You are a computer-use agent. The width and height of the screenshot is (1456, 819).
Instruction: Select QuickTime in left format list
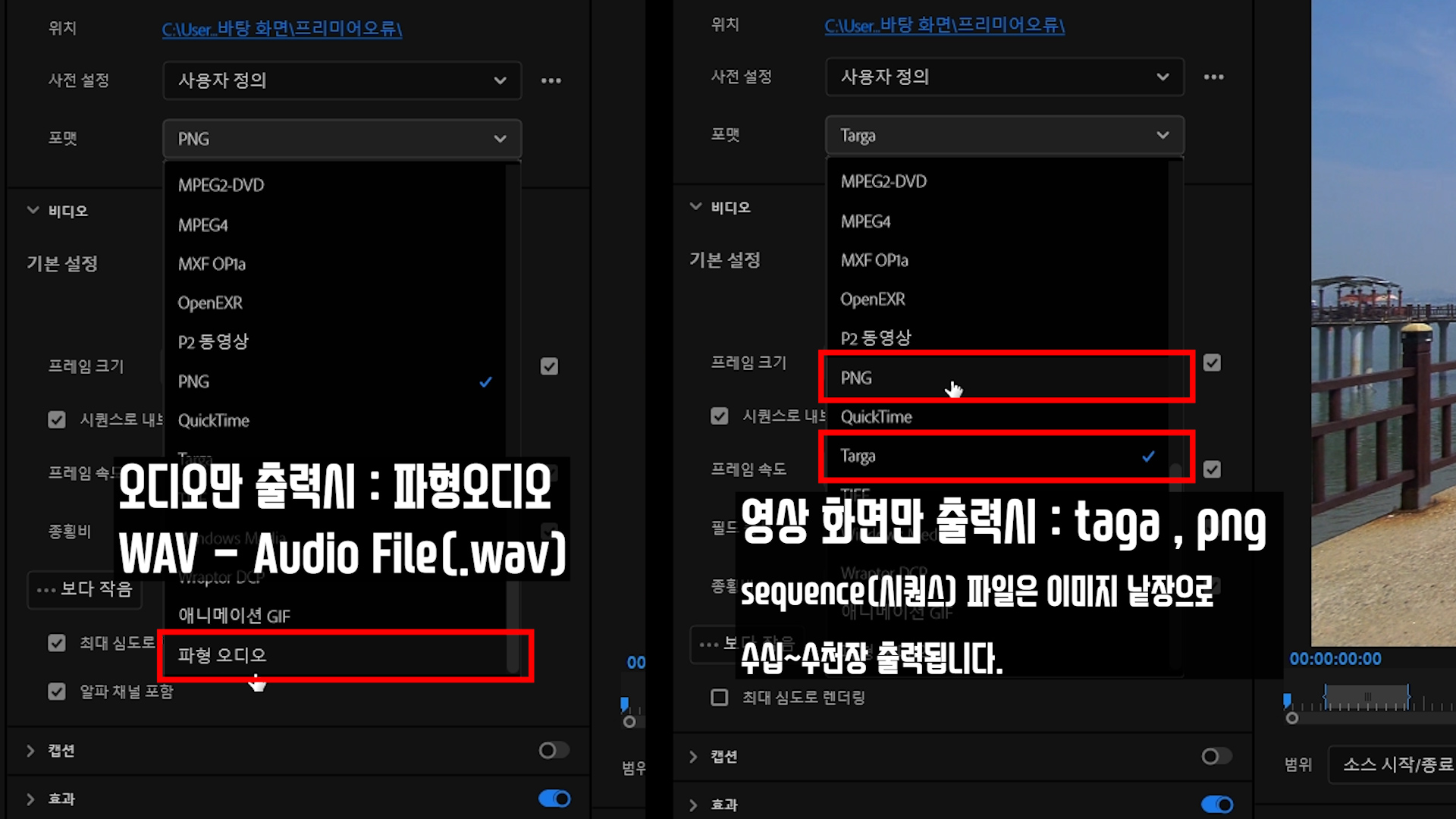coord(213,420)
